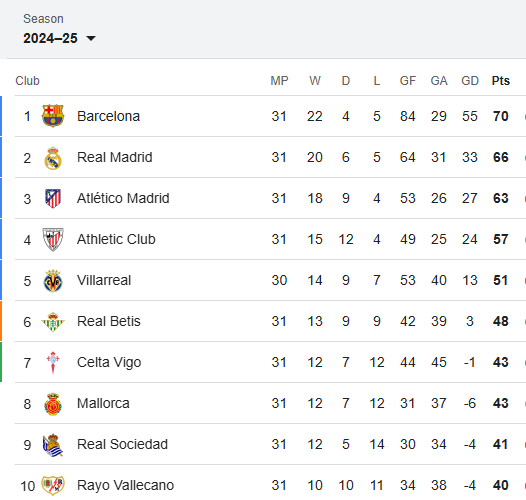This screenshot has height=500, width=526.
Task: Click the Real Madrid crest icon
Action: pyautogui.click(x=53, y=158)
